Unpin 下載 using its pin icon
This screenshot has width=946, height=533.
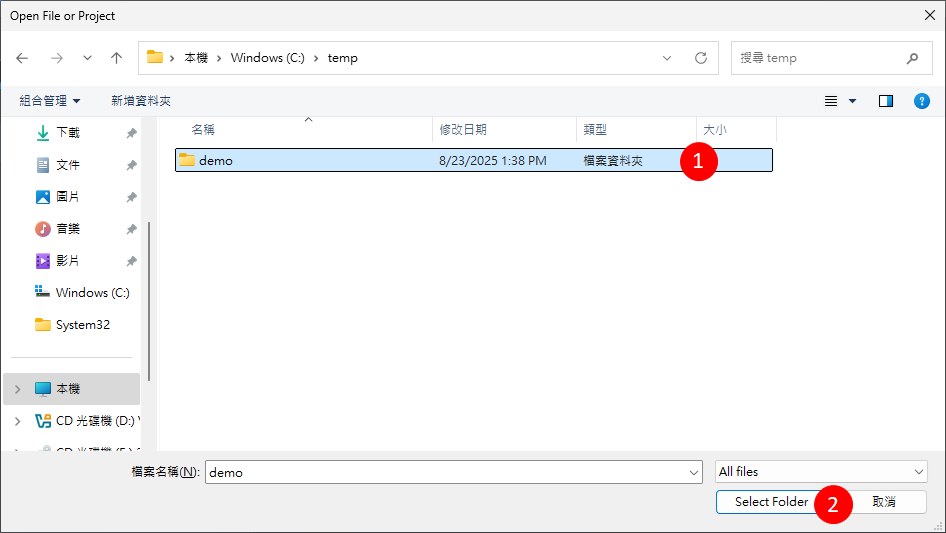131,133
